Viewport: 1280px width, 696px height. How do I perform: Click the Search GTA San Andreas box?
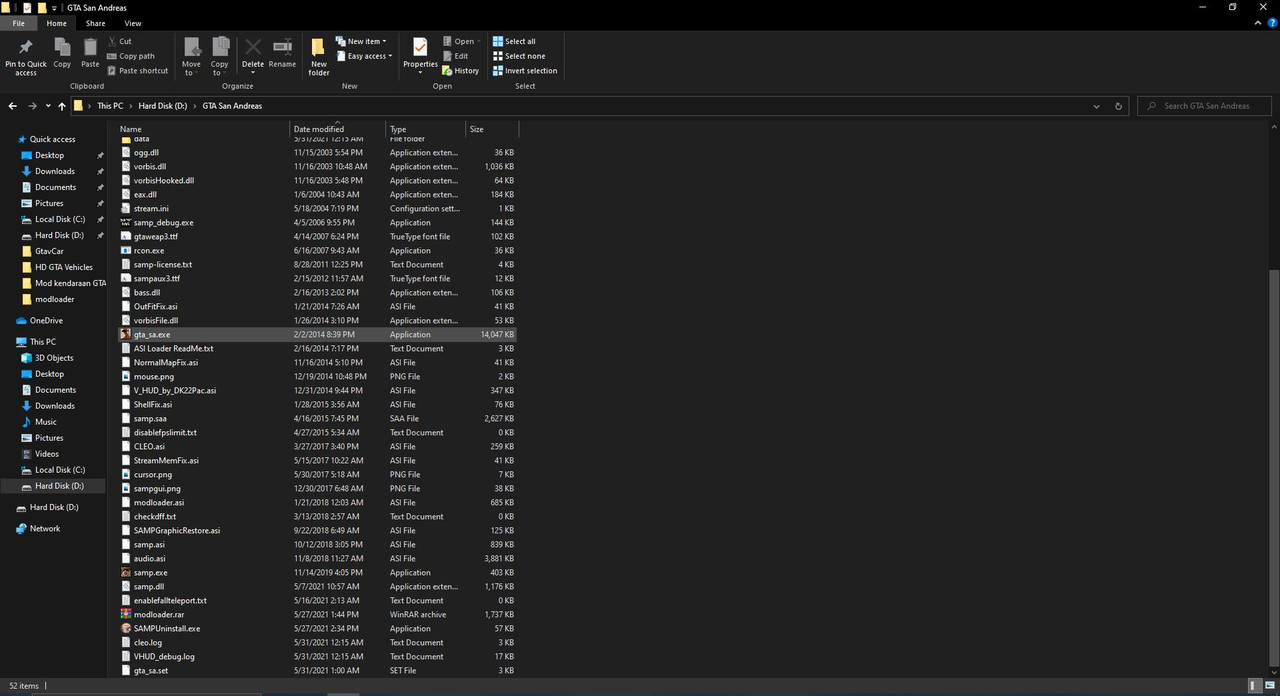pyautogui.click(x=1205, y=106)
